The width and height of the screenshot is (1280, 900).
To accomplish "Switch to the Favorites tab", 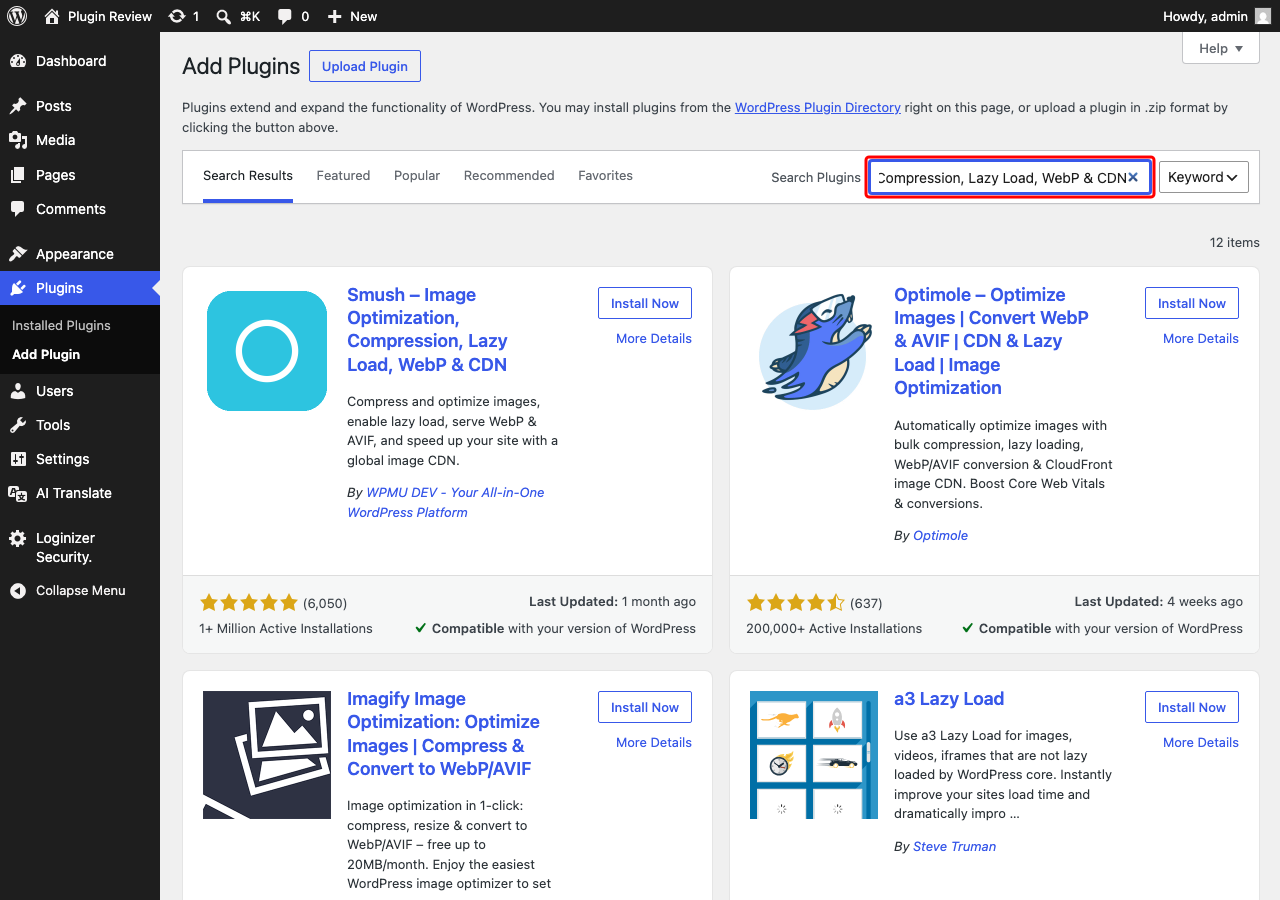I will (x=605, y=176).
